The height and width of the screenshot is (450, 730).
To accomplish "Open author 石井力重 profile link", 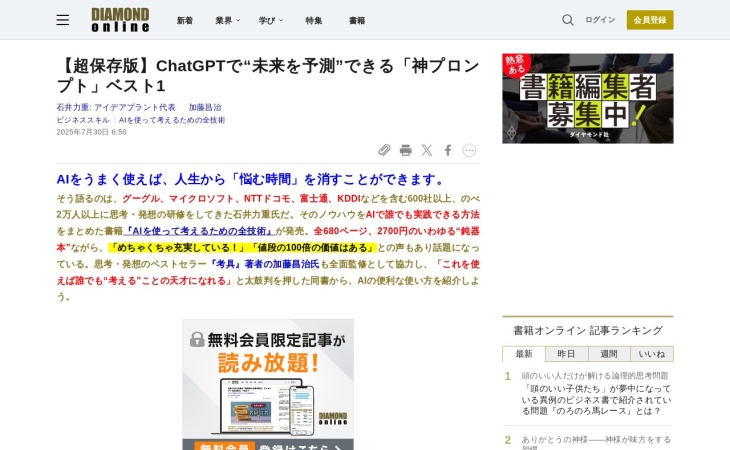I will 116,107.
